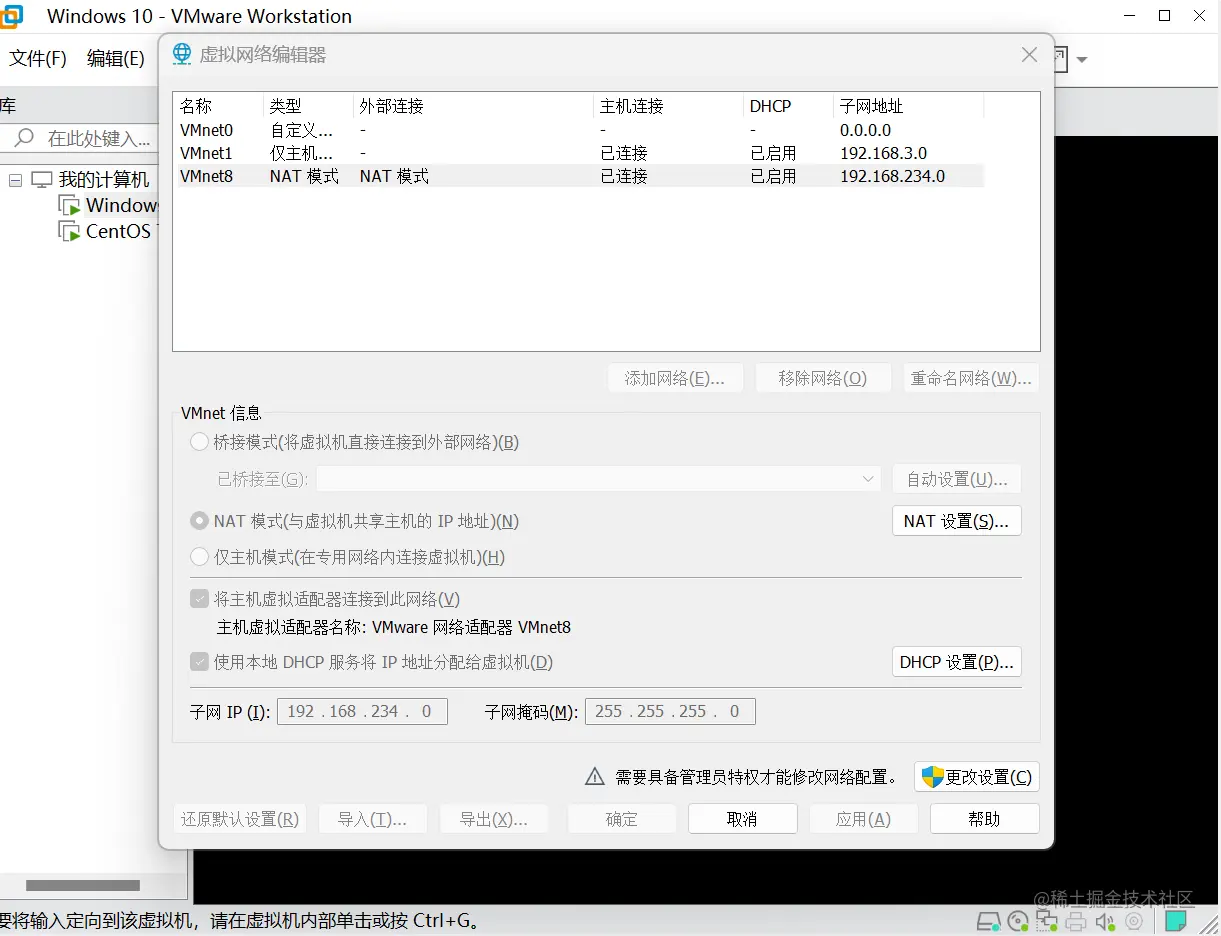Click the printer status icon
Image resolution: width=1221 pixels, height=936 pixels.
point(1076,921)
